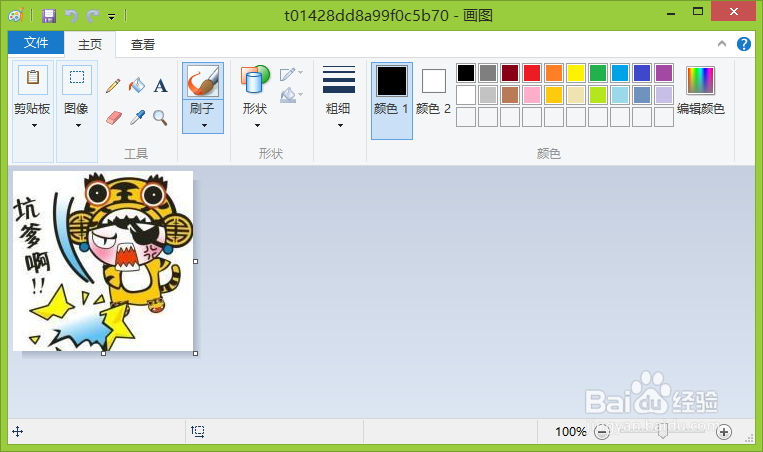Pick the green color swatch

598,73
